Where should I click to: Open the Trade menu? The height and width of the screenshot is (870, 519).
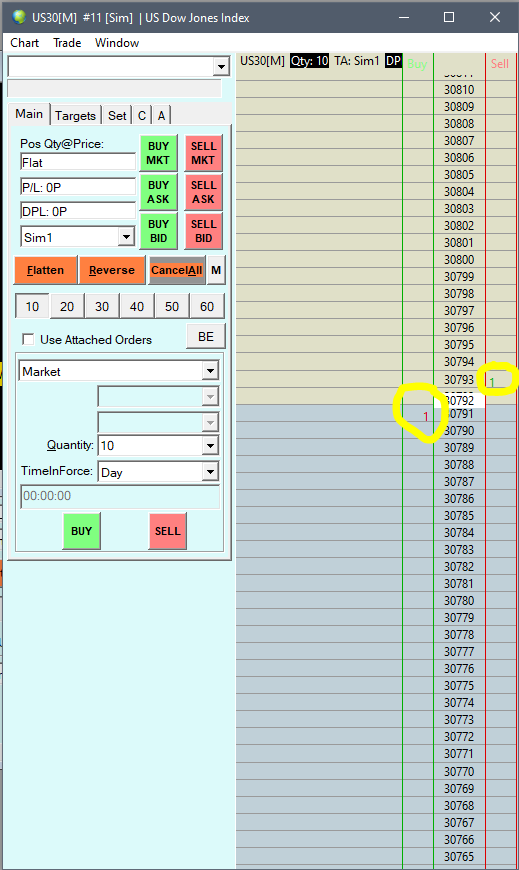pyautogui.click(x=67, y=43)
